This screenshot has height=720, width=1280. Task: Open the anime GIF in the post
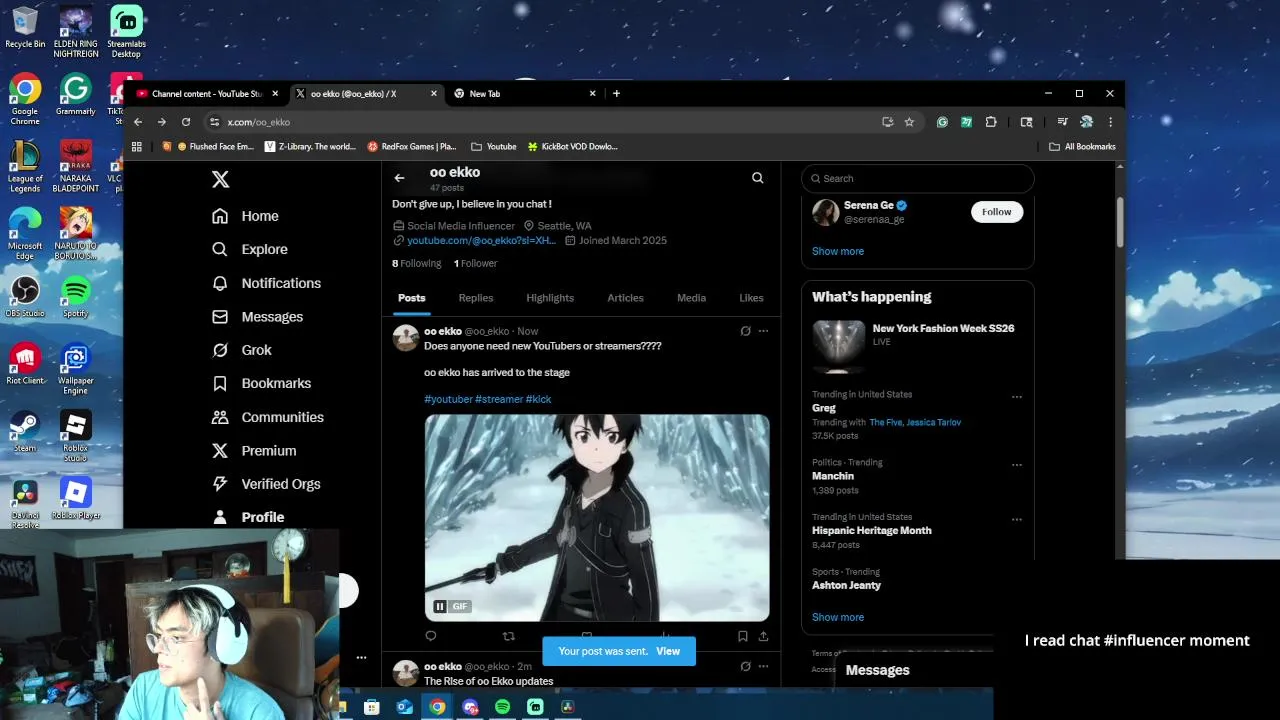pos(597,518)
